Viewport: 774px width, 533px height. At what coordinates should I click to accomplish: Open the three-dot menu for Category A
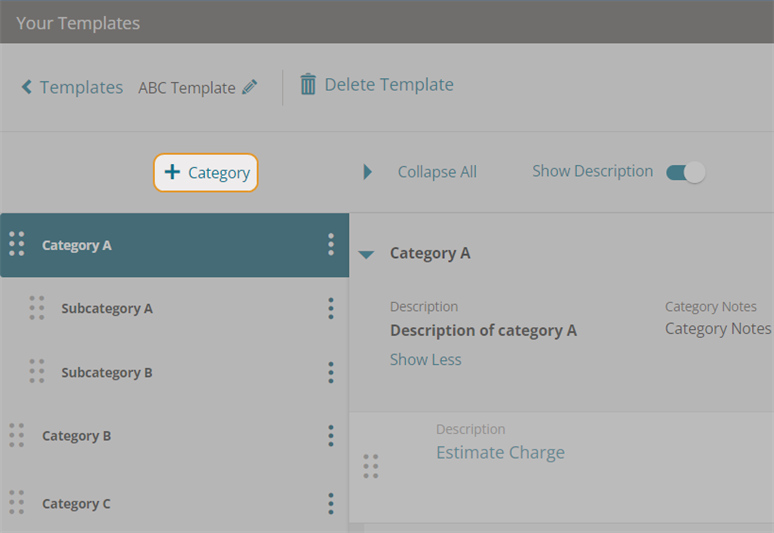click(331, 245)
